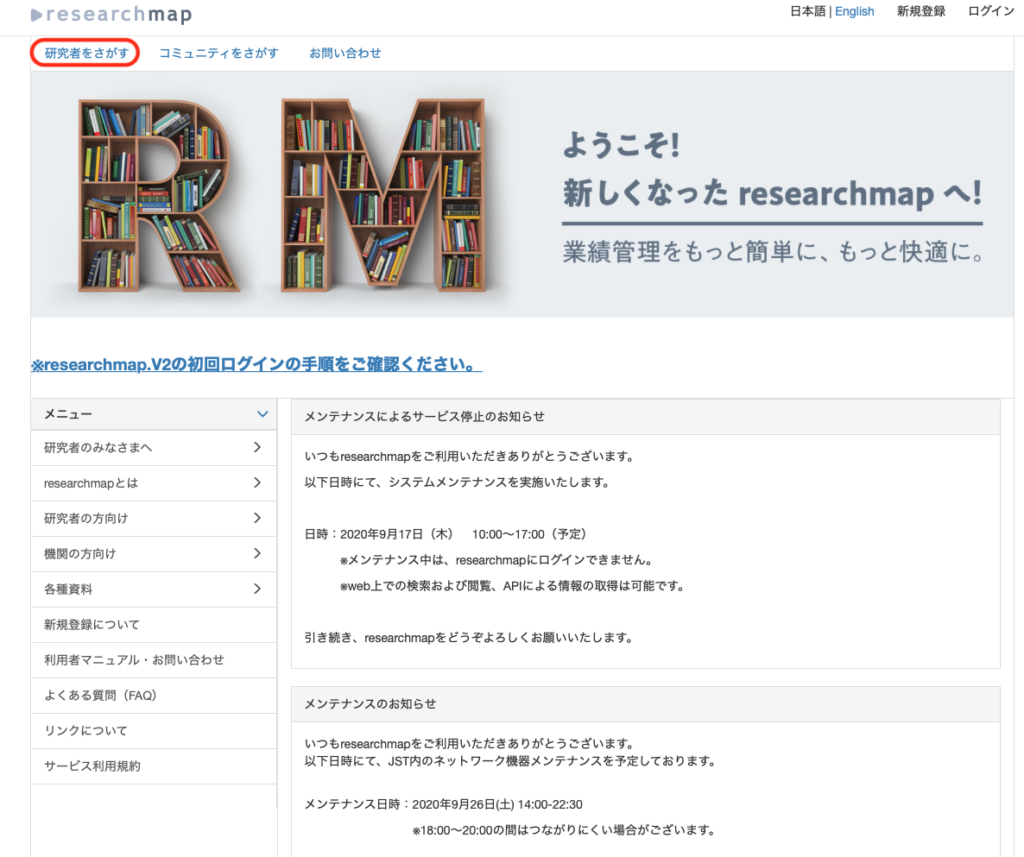Click メンテナンスによるサービス停止のお知らせ heading
The width and height of the screenshot is (1024, 857).
point(424,416)
